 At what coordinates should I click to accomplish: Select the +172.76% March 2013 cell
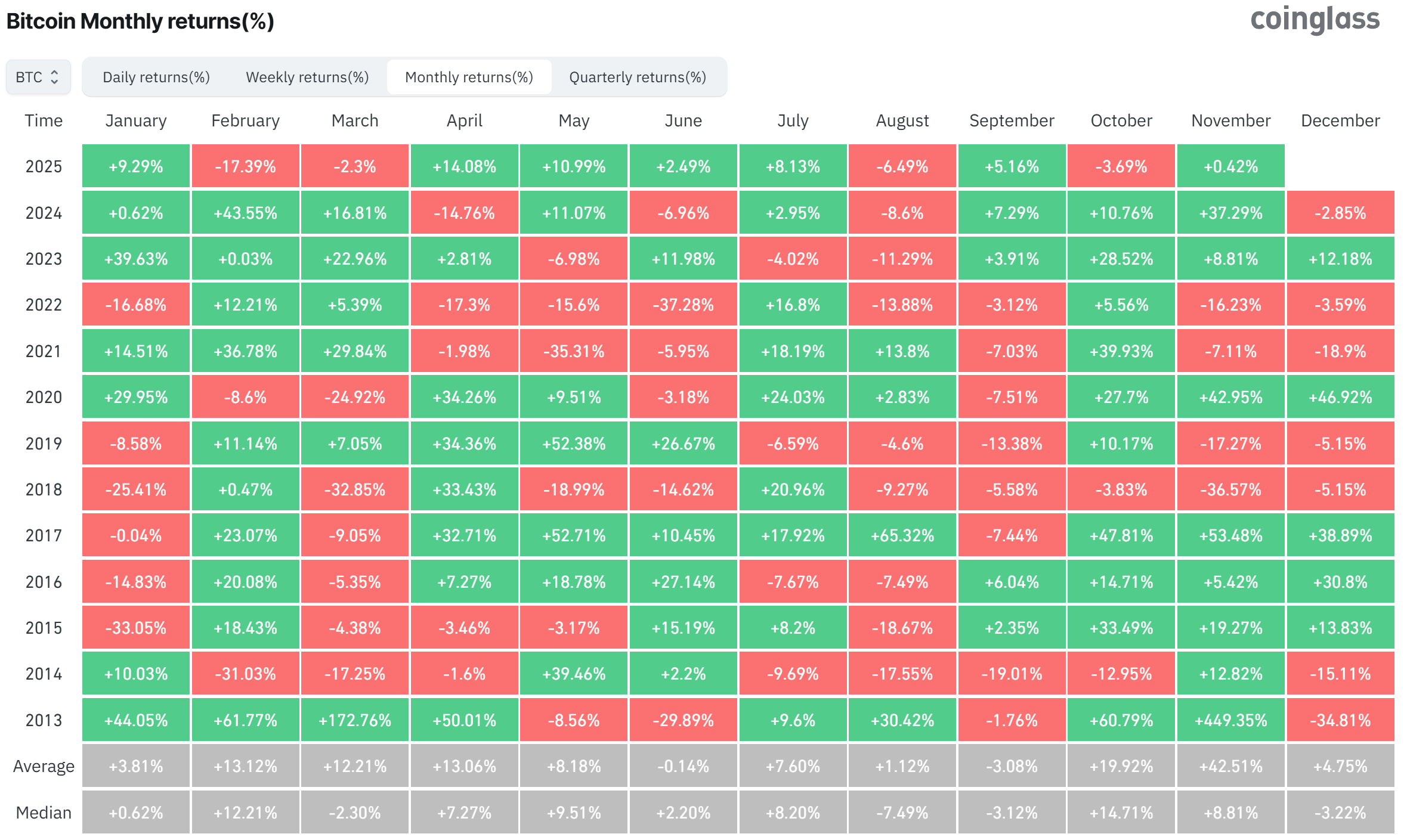[x=354, y=720]
